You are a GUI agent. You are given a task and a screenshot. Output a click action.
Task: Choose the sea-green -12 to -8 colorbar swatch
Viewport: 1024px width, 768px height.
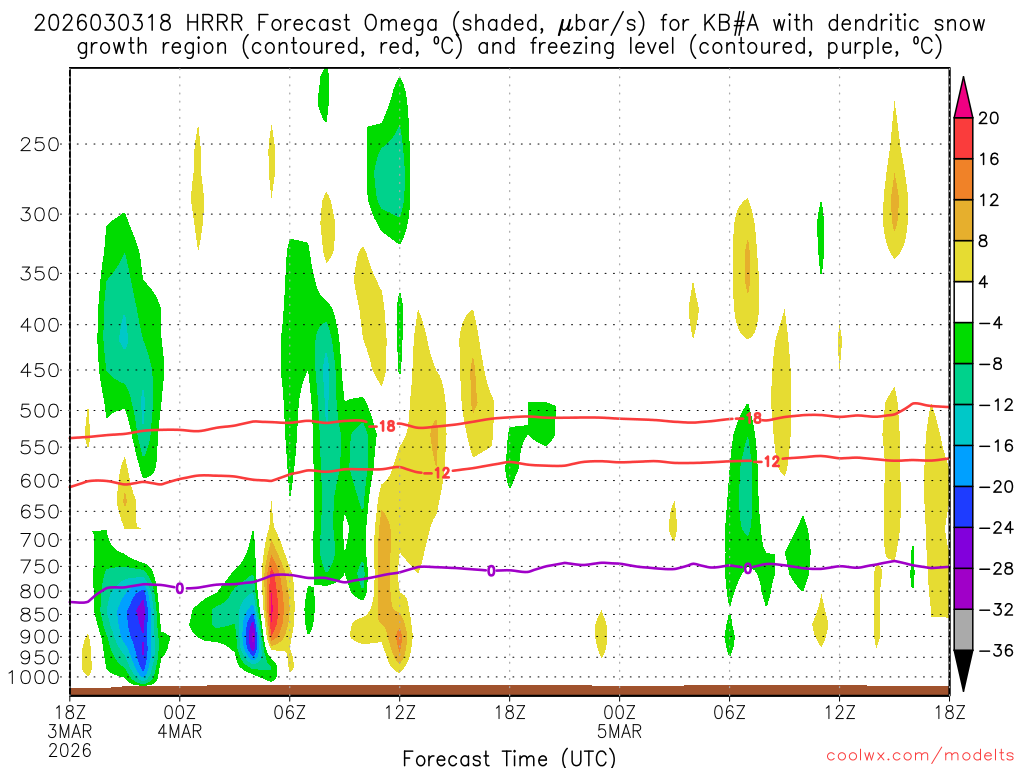click(963, 385)
